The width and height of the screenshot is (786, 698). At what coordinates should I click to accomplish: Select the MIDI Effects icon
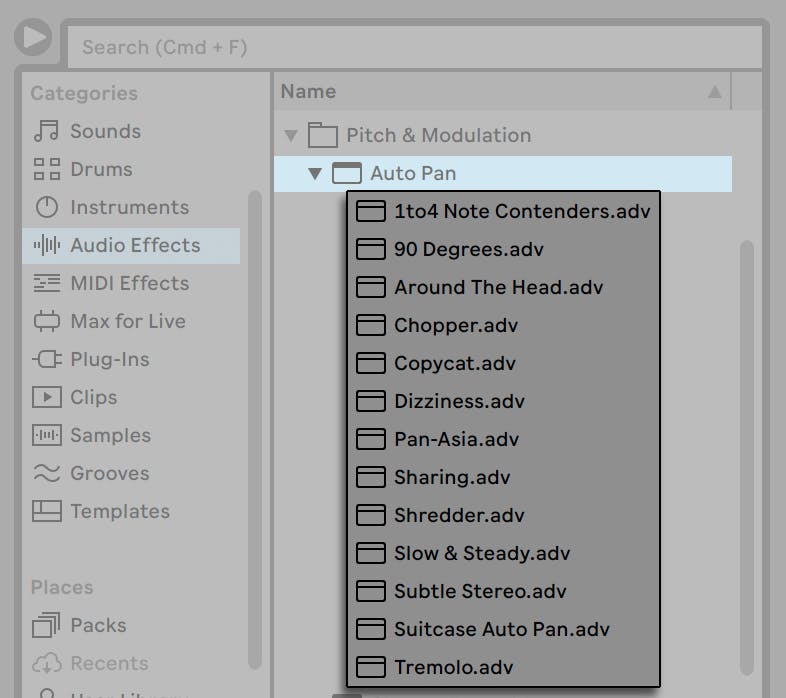[x=46, y=283]
